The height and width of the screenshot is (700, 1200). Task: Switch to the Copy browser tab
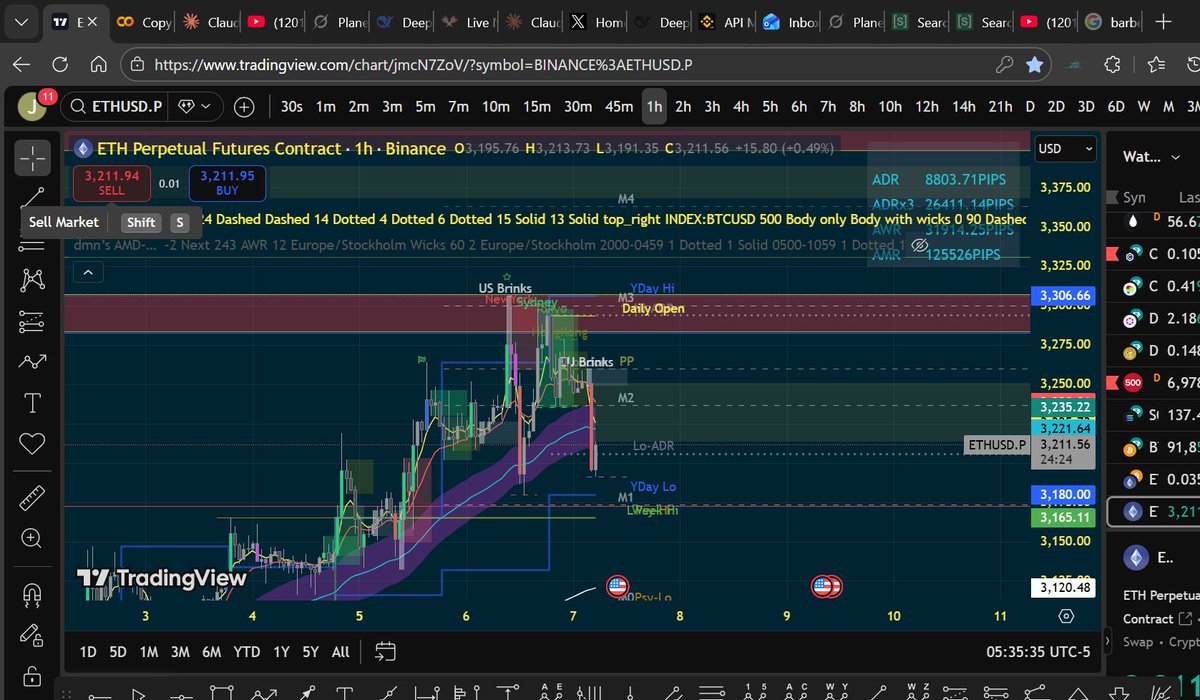[x=145, y=21]
